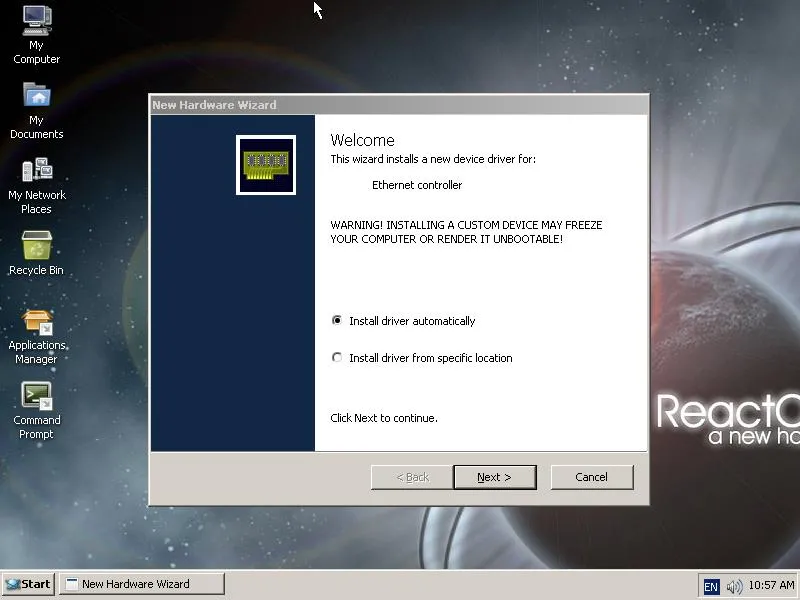Screen dimensions: 800x600
Task: Select Install driver automatically
Action: pyautogui.click(x=337, y=320)
